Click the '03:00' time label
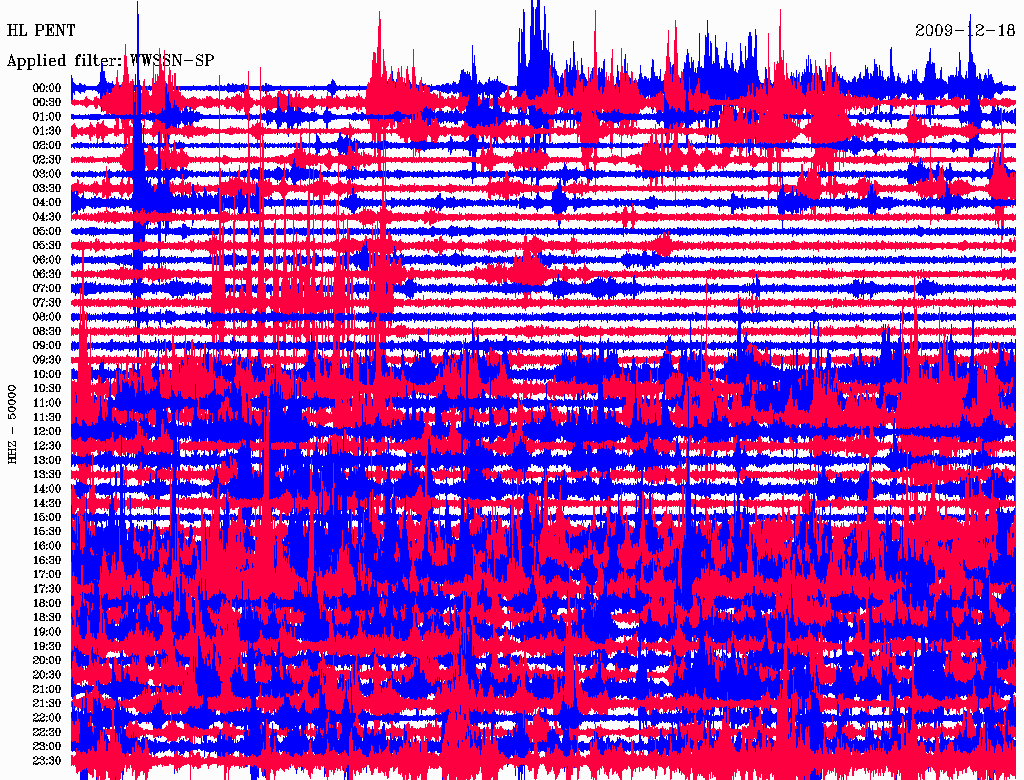This screenshot has height=780, width=1024. [47, 174]
